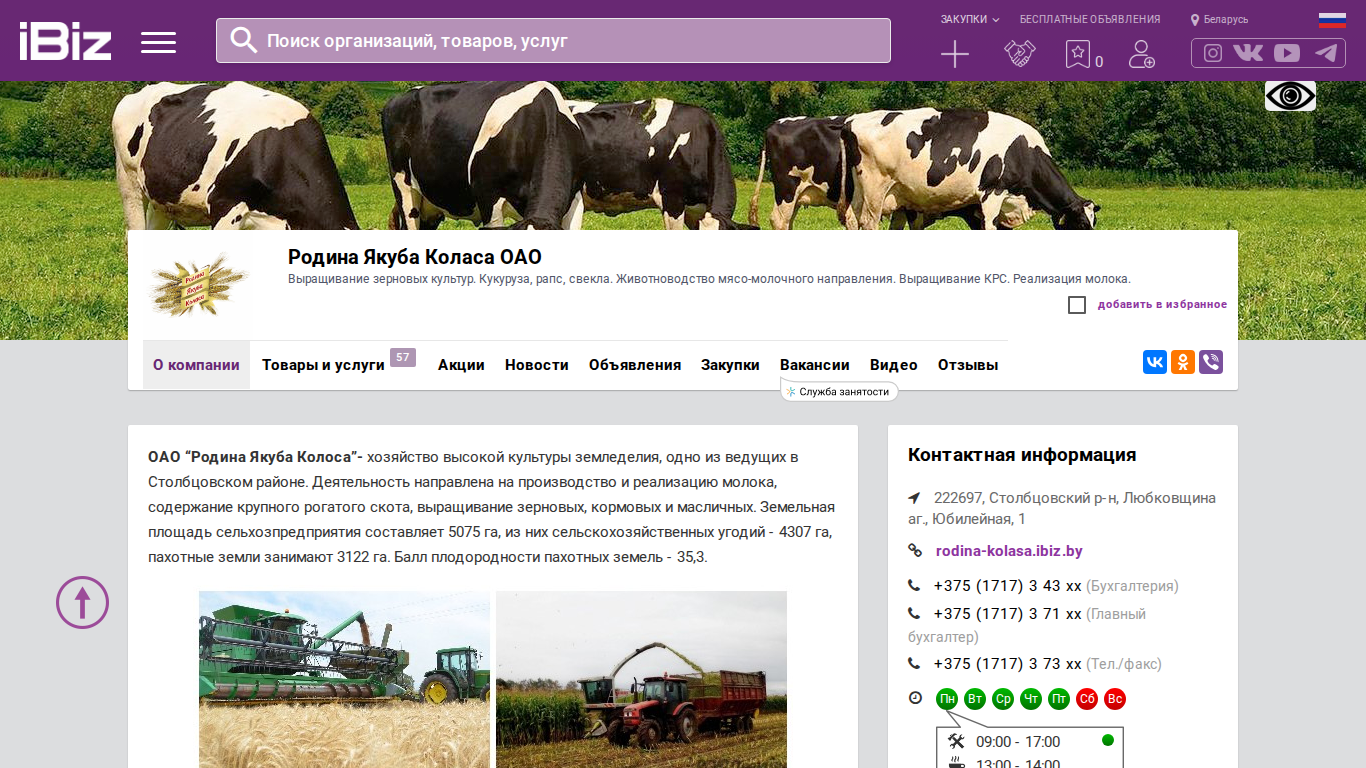Open the handshake partners icon
This screenshot has height=768, width=1366.
(x=1019, y=54)
